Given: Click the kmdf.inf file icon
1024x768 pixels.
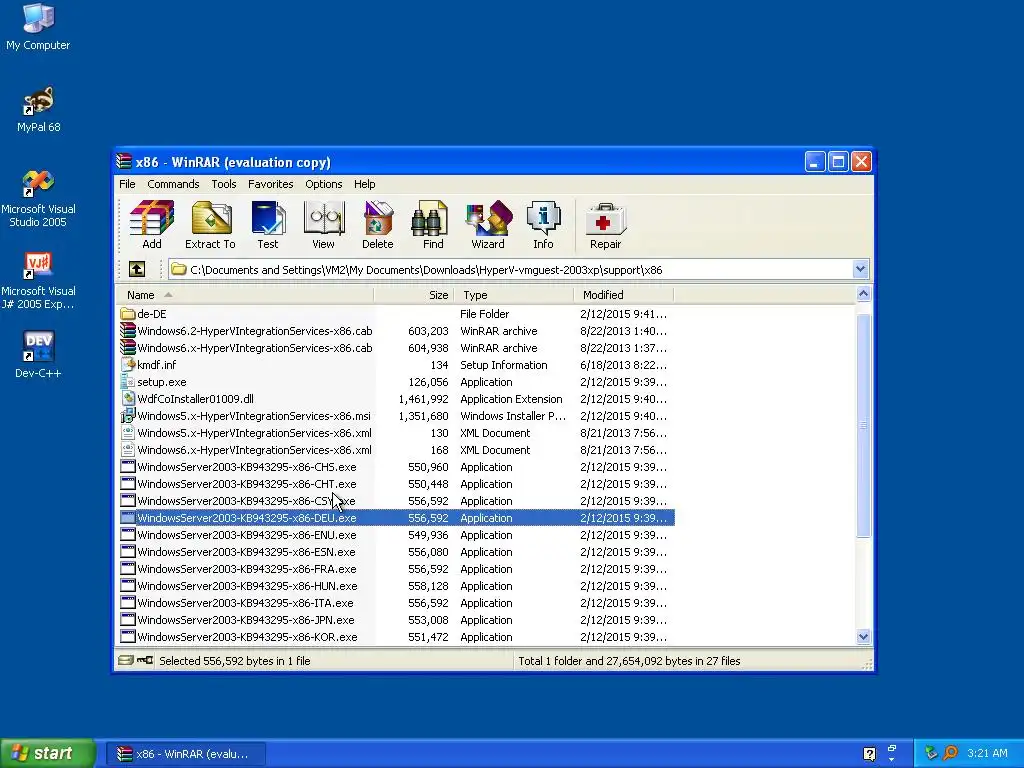Looking at the screenshot, I should click(x=128, y=365).
